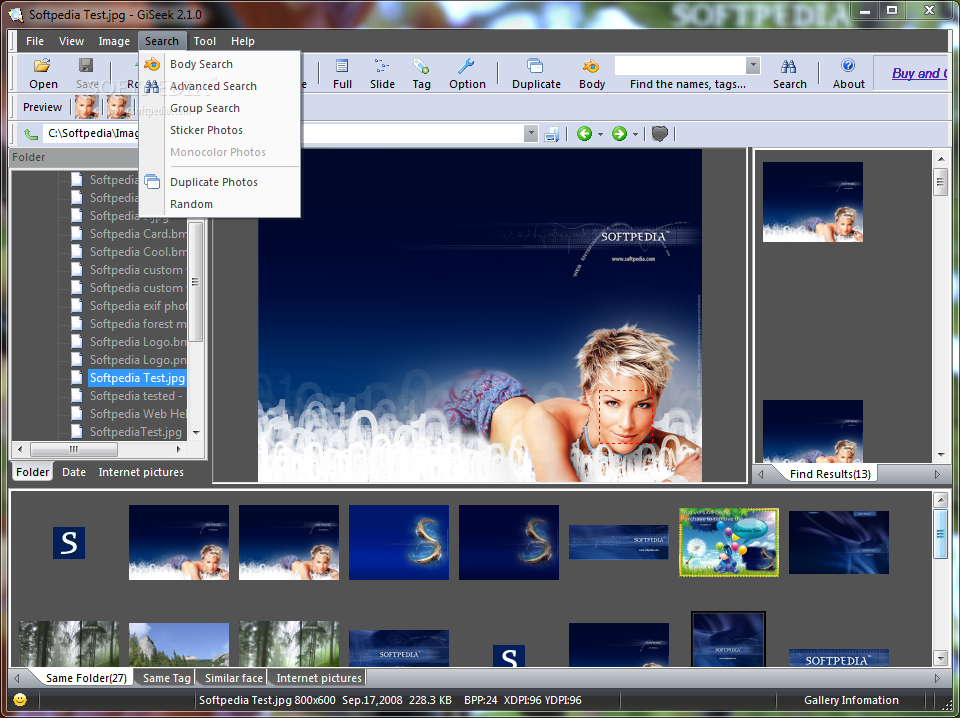The image size is (960, 718).
Task: Select the Softpedia exif phot file entry
Action: point(138,305)
